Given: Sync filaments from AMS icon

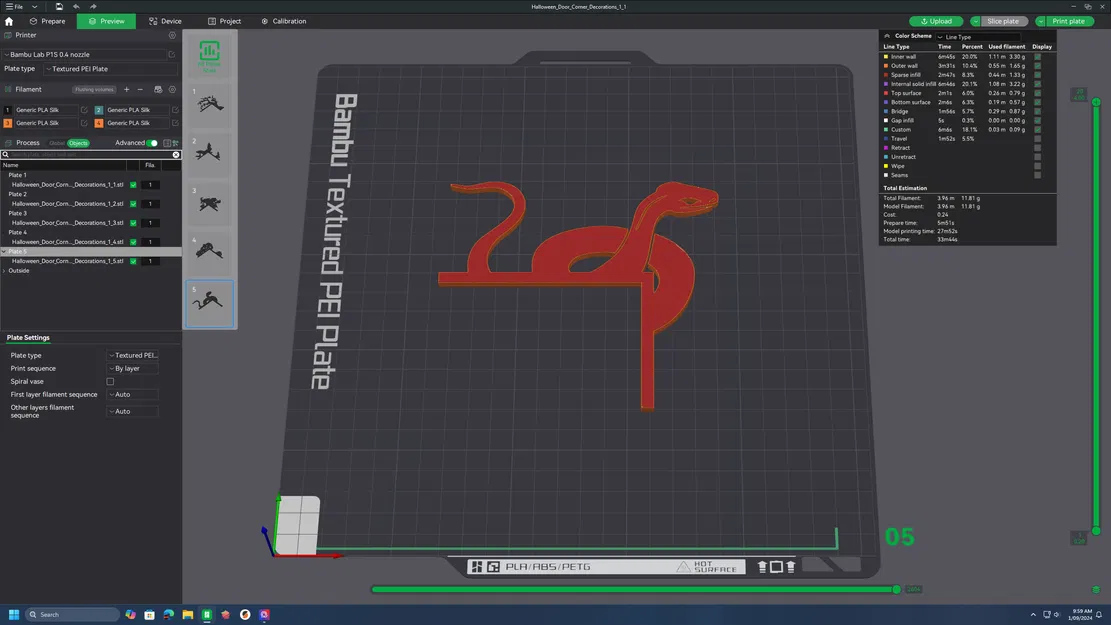Looking at the screenshot, I should (158, 89).
